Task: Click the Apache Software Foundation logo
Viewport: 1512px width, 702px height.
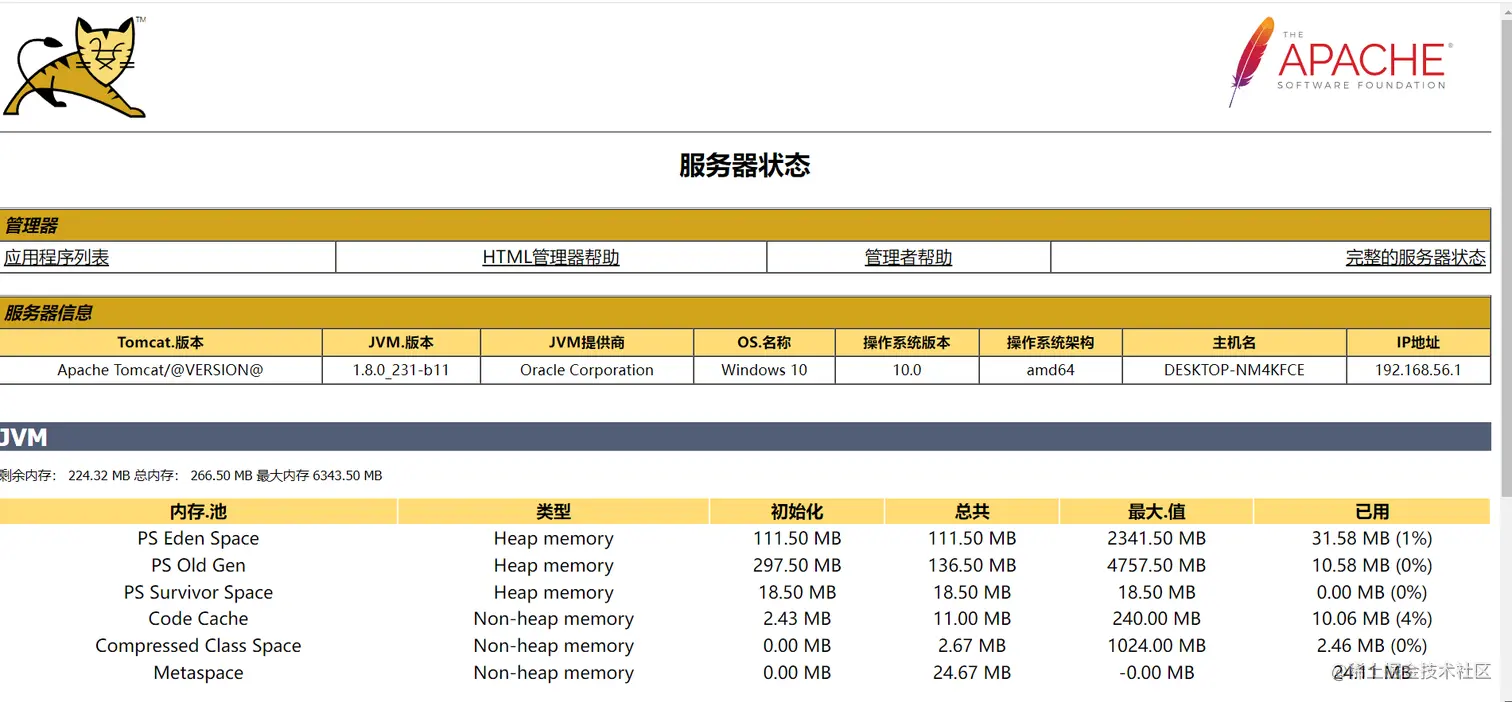Action: [x=1340, y=62]
